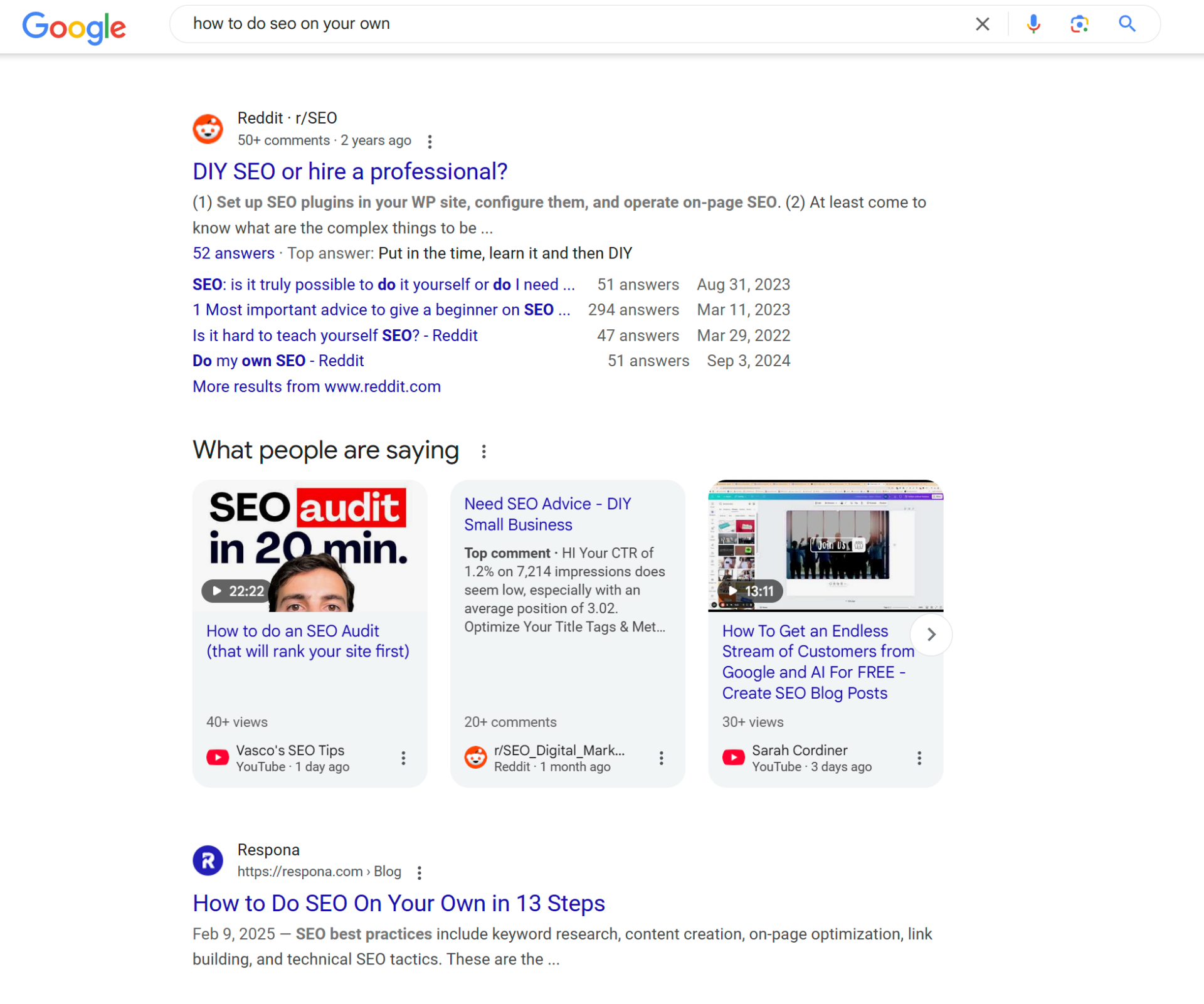Click the Reddit favicon on r/SEO result
This screenshot has width=1204, height=1004.
pyautogui.click(x=208, y=129)
